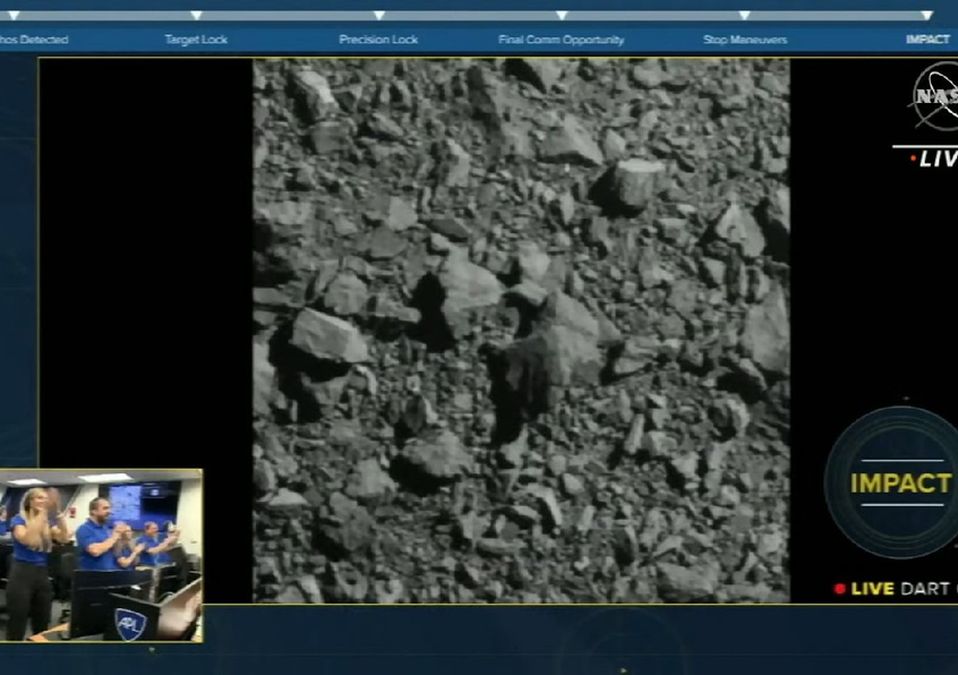Image resolution: width=958 pixels, height=675 pixels.
Task: Click the mission control room video inset
Action: click(101, 555)
